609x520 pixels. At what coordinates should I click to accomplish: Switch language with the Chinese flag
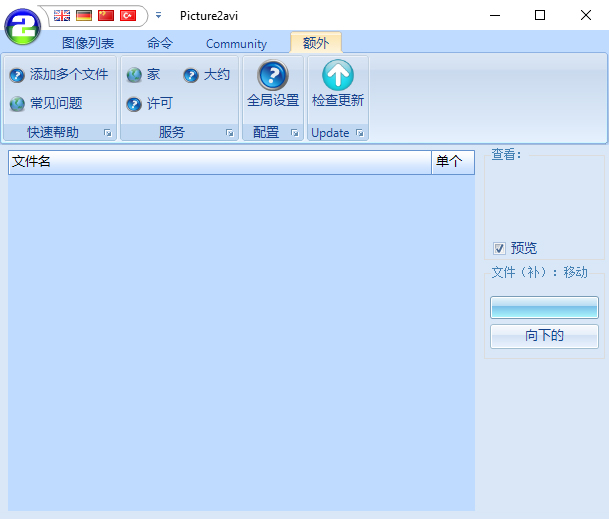click(x=106, y=16)
